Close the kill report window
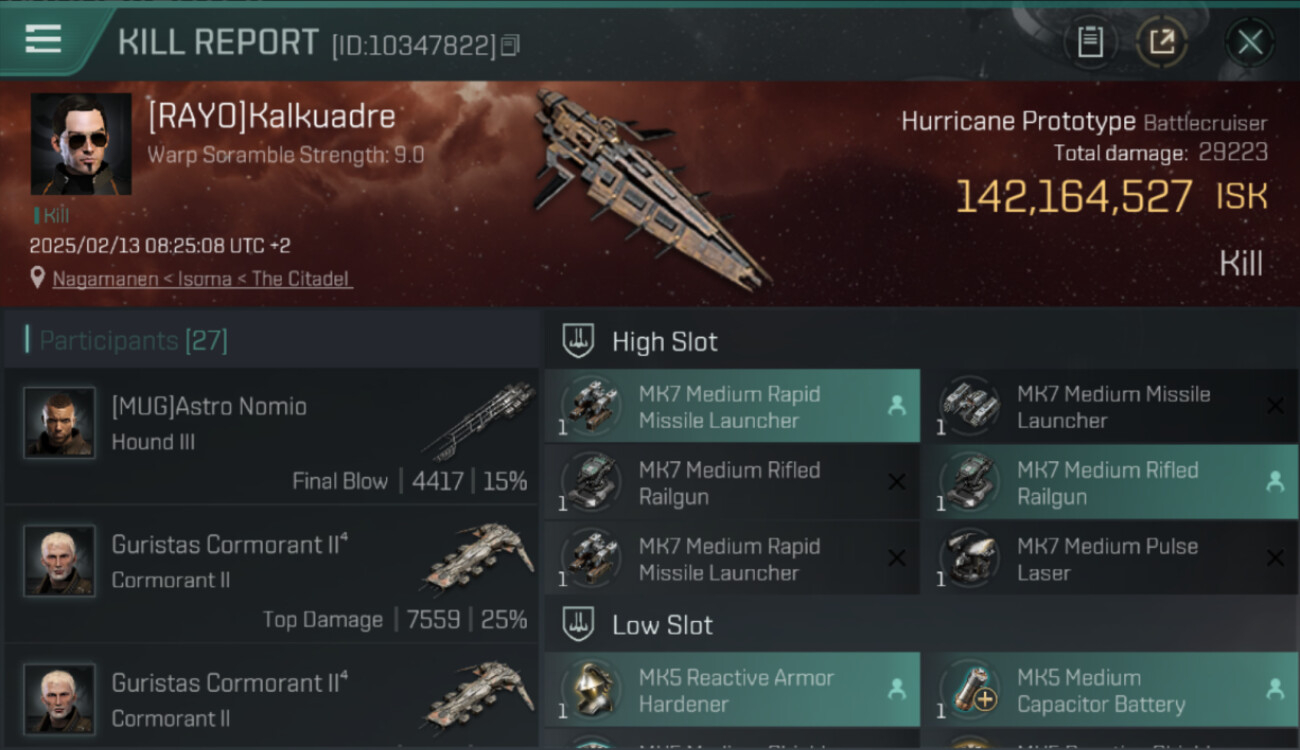The height and width of the screenshot is (750, 1300). tap(1249, 42)
